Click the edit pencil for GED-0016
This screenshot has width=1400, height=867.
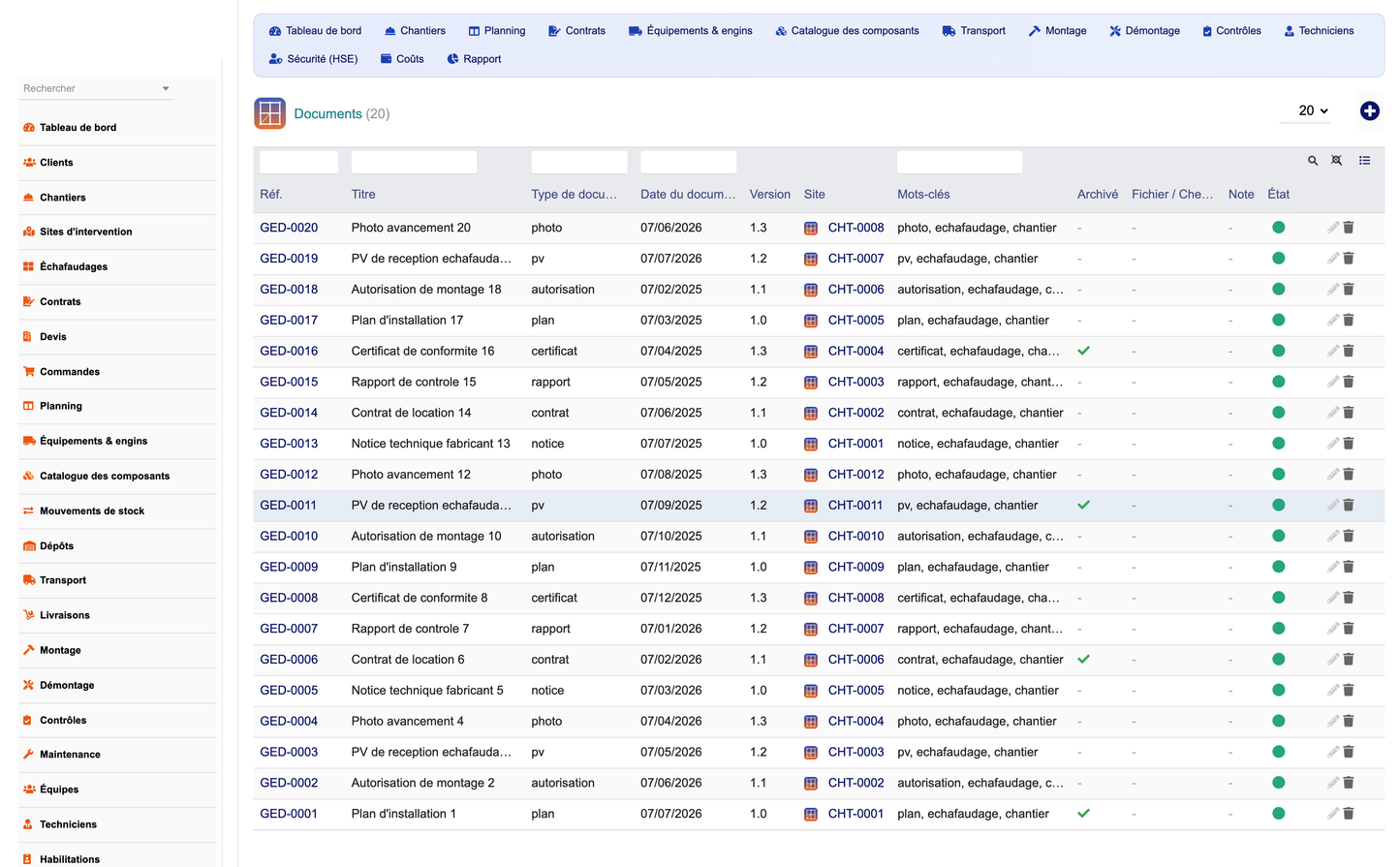1333,351
